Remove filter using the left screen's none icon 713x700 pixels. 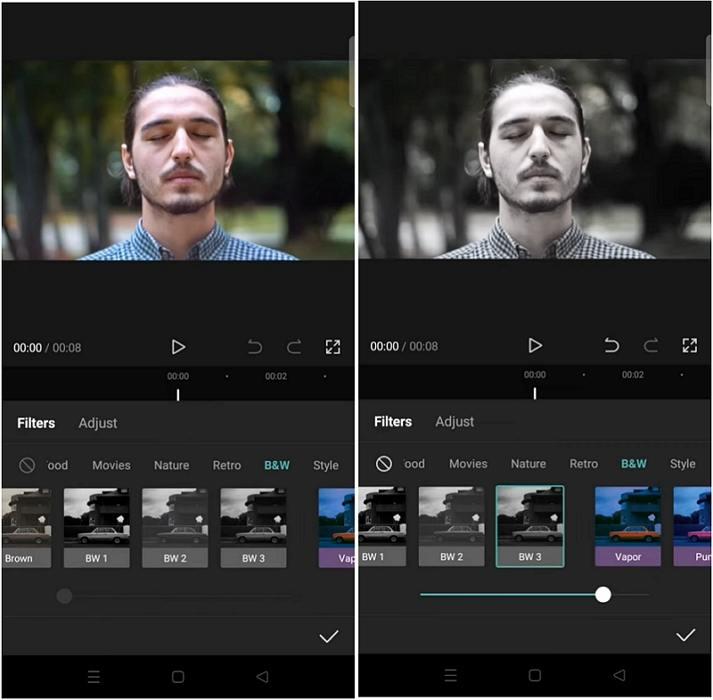coord(27,465)
